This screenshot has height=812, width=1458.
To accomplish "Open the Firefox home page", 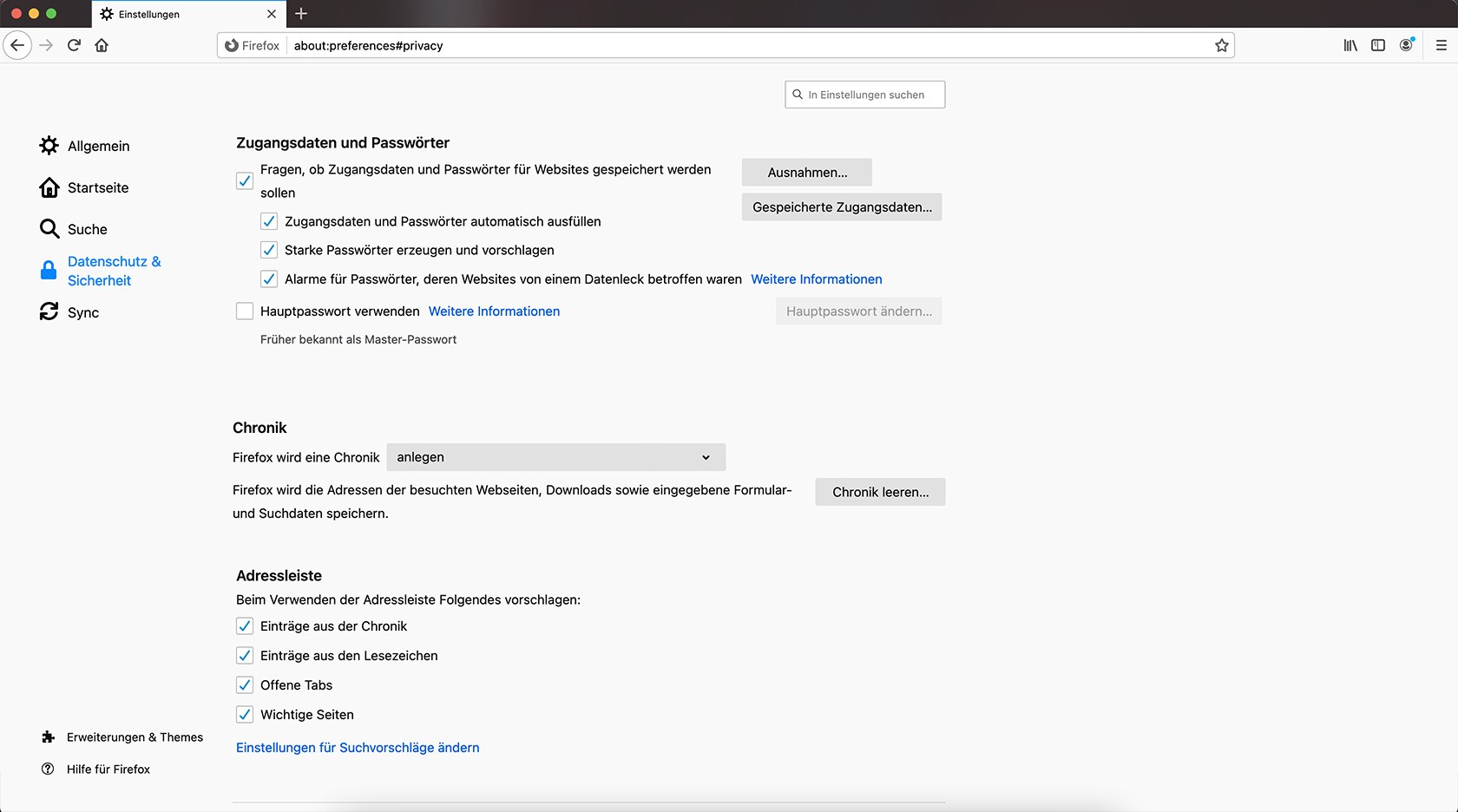I will click(102, 45).
